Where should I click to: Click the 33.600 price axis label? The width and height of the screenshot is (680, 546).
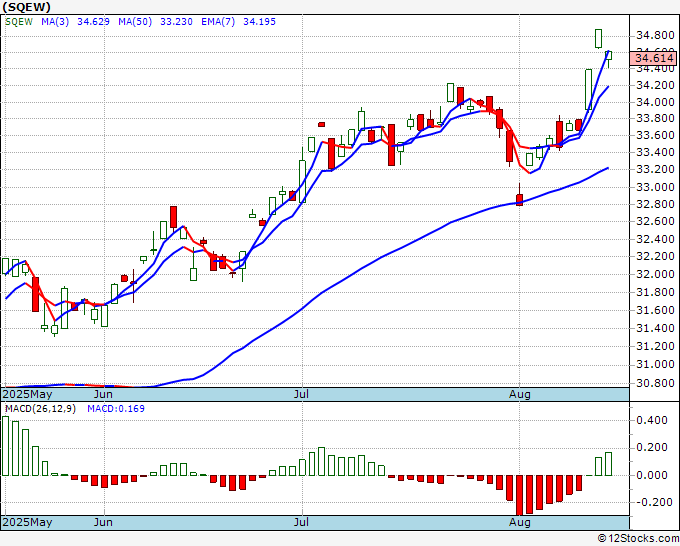pos(655,135)
